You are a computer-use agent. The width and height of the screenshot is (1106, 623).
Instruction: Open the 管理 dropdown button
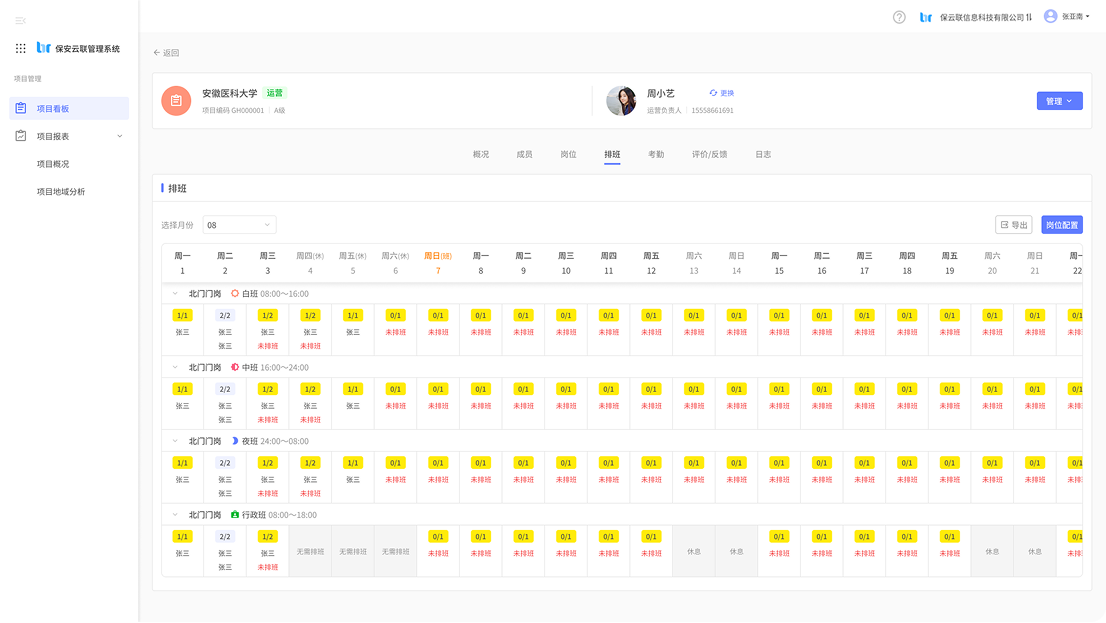pos(1059,101)
